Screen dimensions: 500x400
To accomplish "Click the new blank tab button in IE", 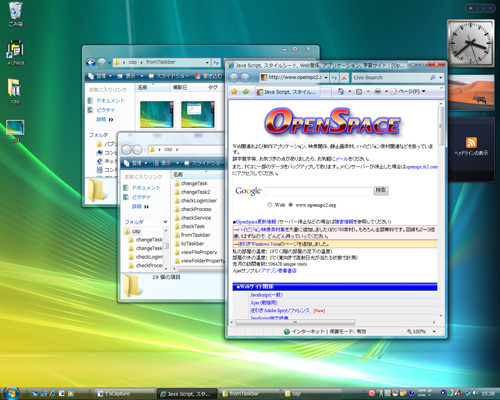I will click(326, 92).
